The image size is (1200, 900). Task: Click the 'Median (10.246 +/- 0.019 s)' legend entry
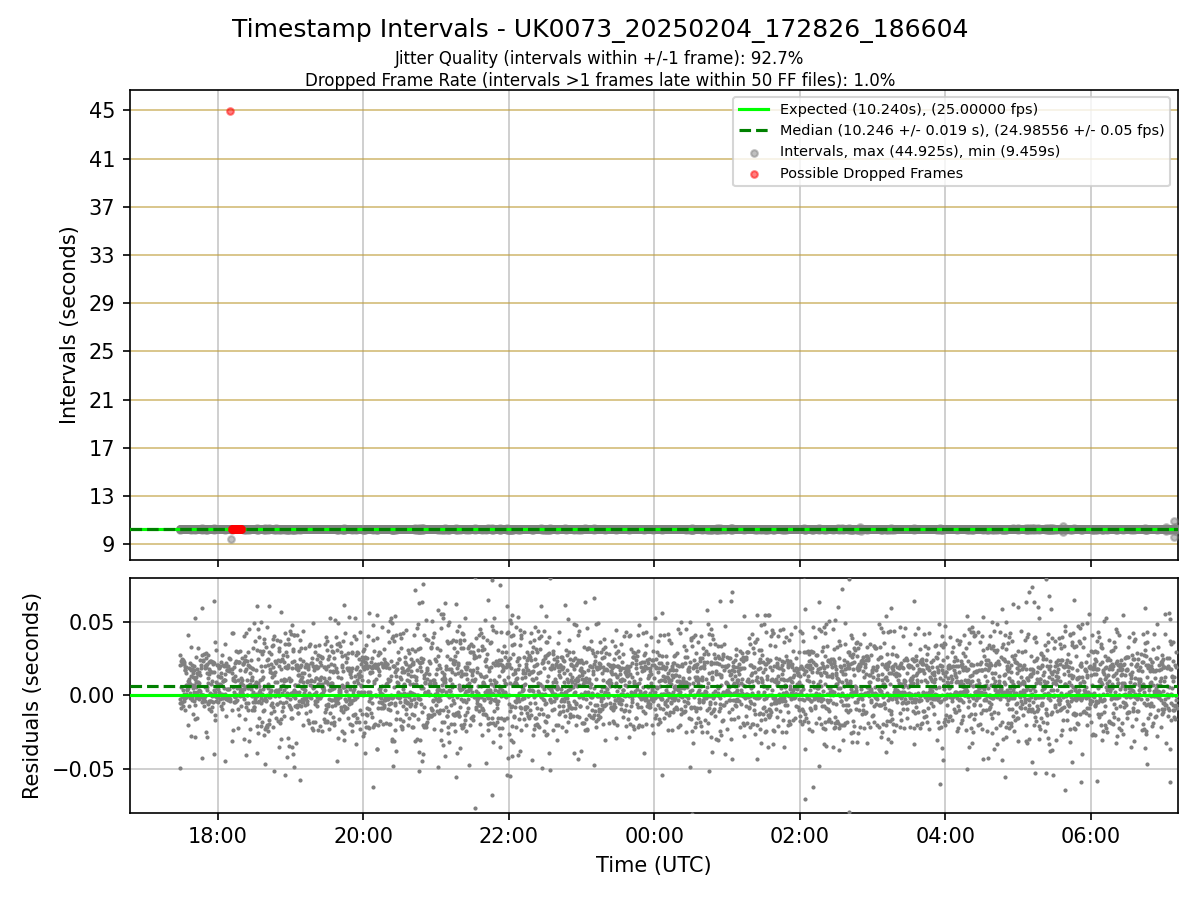(x=972, y=130)
